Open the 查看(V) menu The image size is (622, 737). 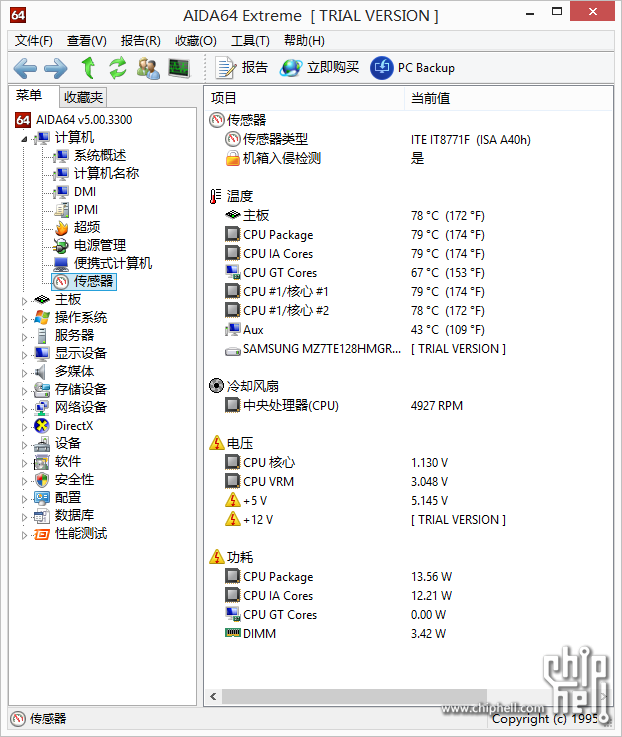tap(87, 41)
